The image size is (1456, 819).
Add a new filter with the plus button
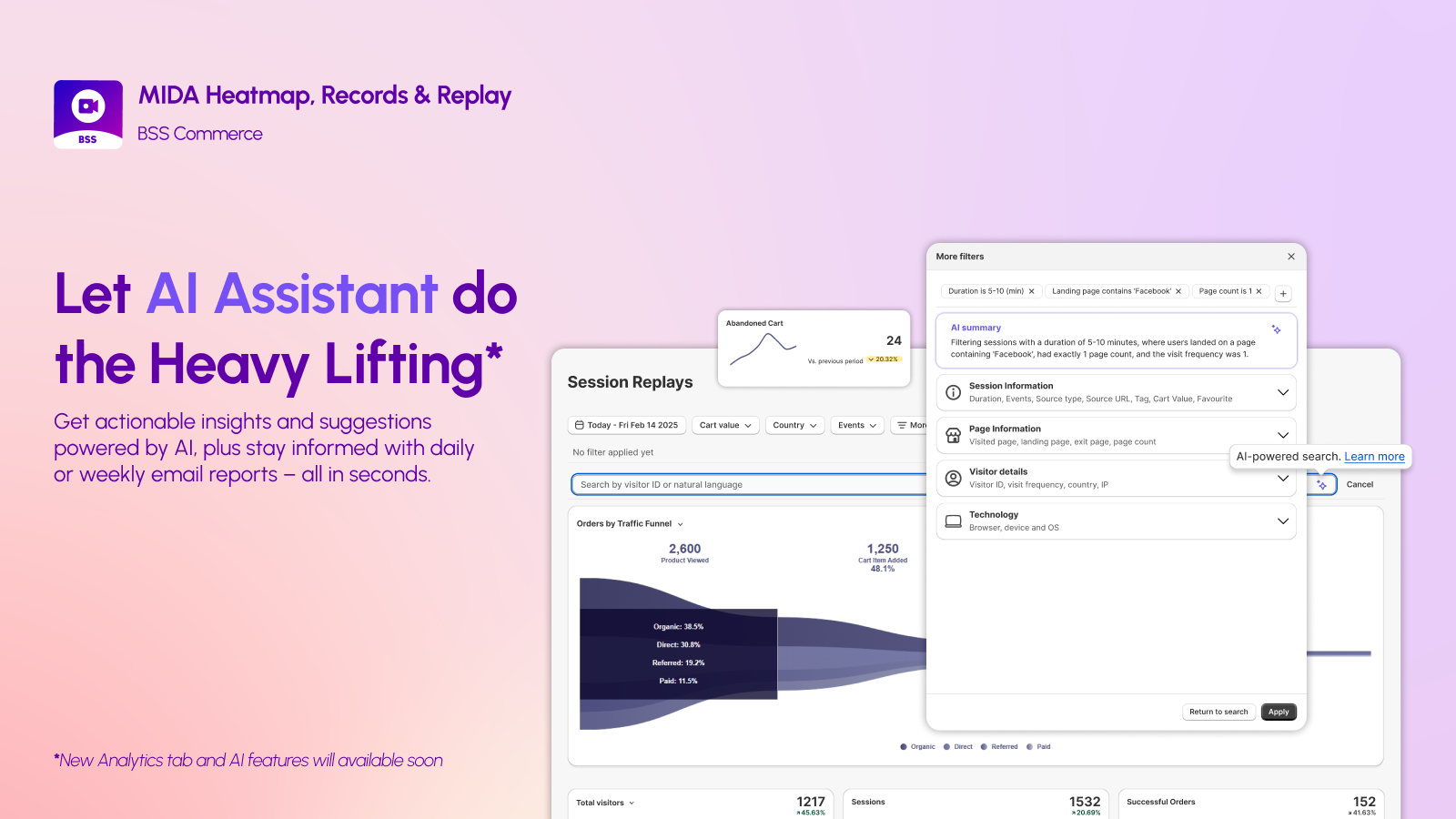(1283, 293)
